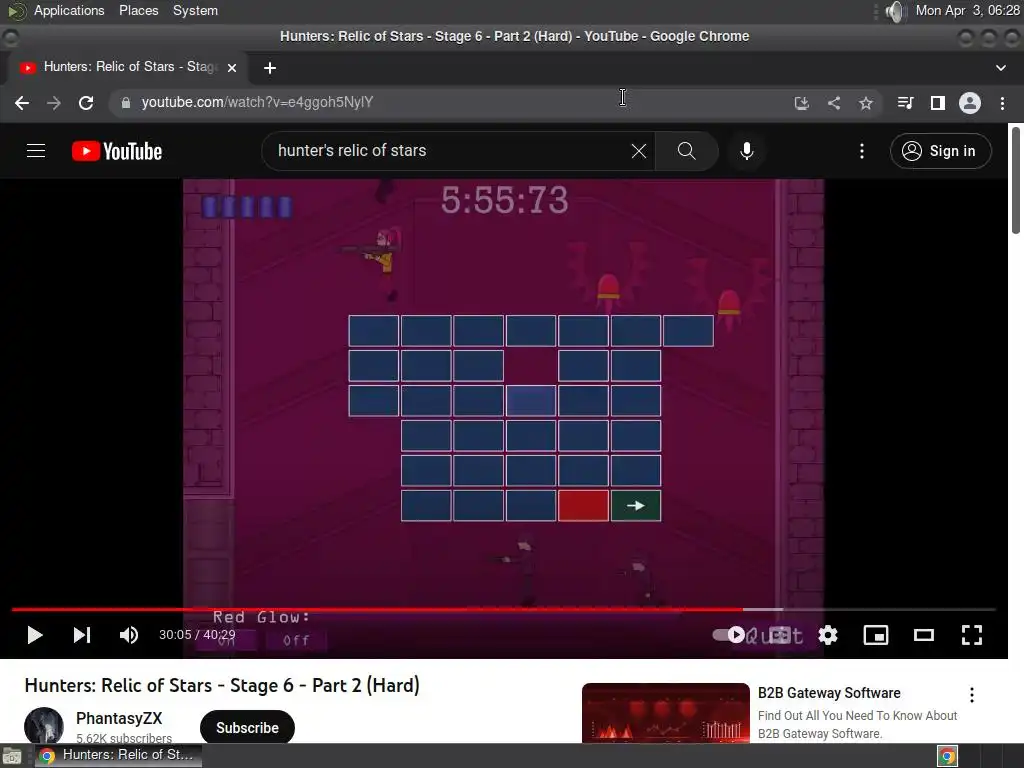This screenshot has width=1024, height=768.
Task: Toggle Chrome side panel
Action: pos(938,103)
